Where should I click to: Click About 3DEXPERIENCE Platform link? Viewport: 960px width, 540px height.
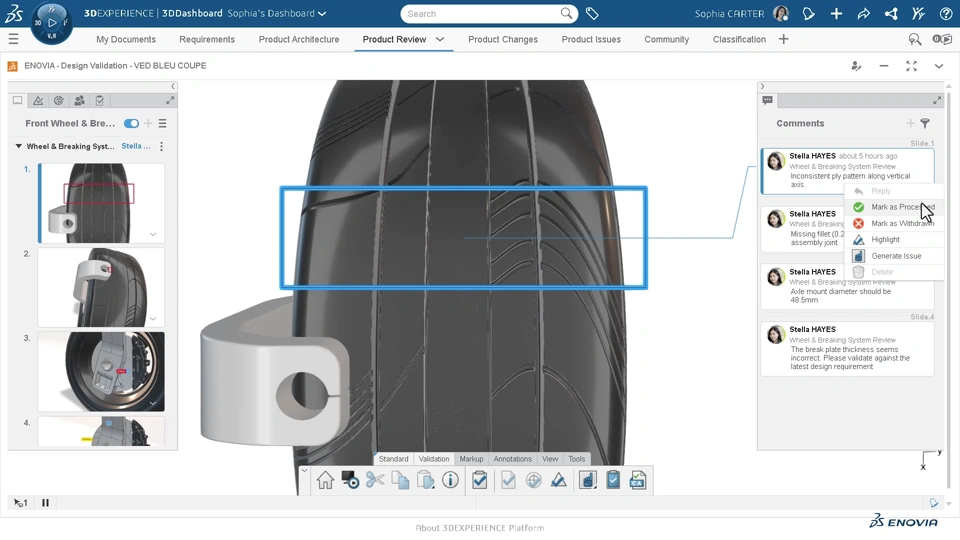click(479, 528)
